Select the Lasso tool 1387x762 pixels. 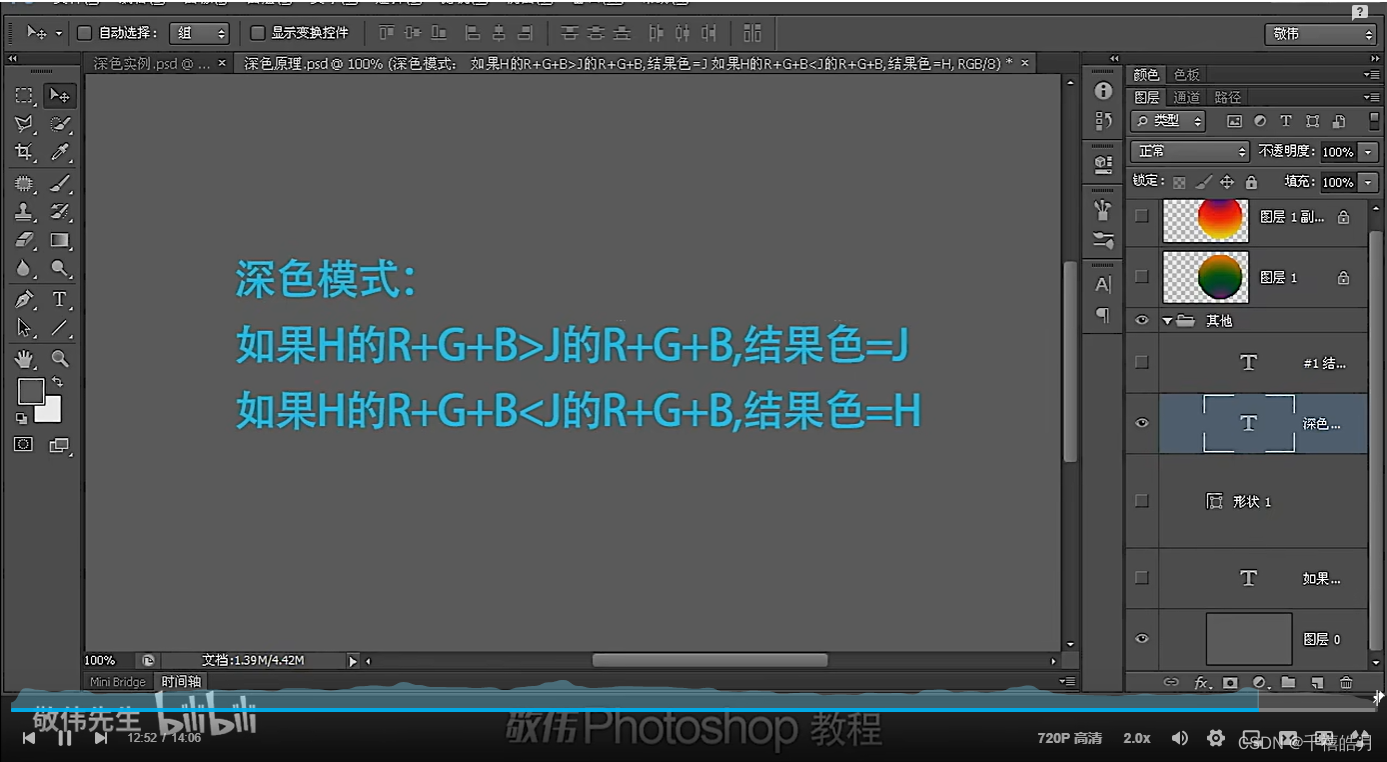(22, 125)
